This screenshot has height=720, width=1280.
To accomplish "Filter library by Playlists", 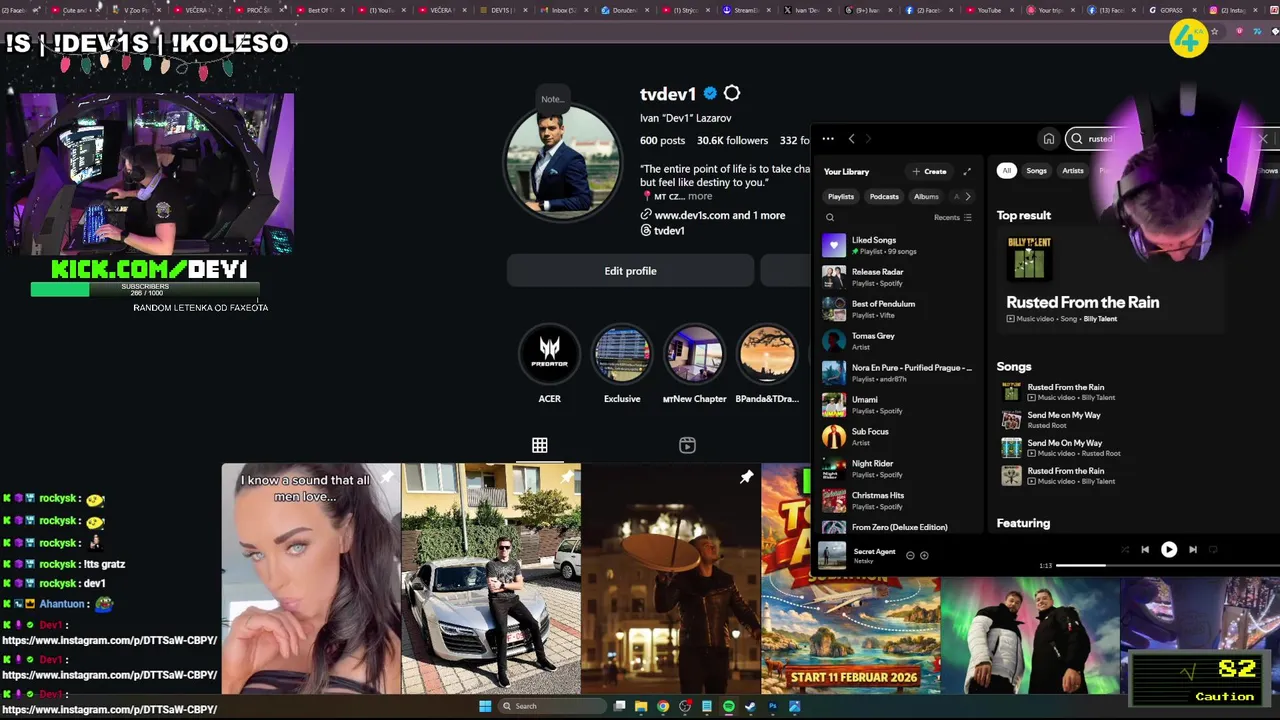I will coord(841,197).
